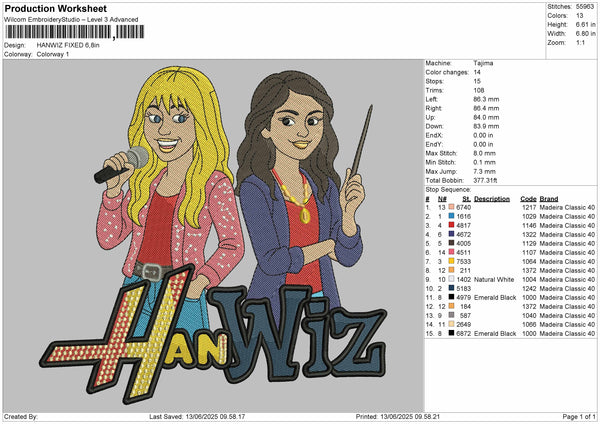The height and width of the screenshot is (424, 600).
Task: Click the 'Production Worksheet' title
Action: point(56,8)
